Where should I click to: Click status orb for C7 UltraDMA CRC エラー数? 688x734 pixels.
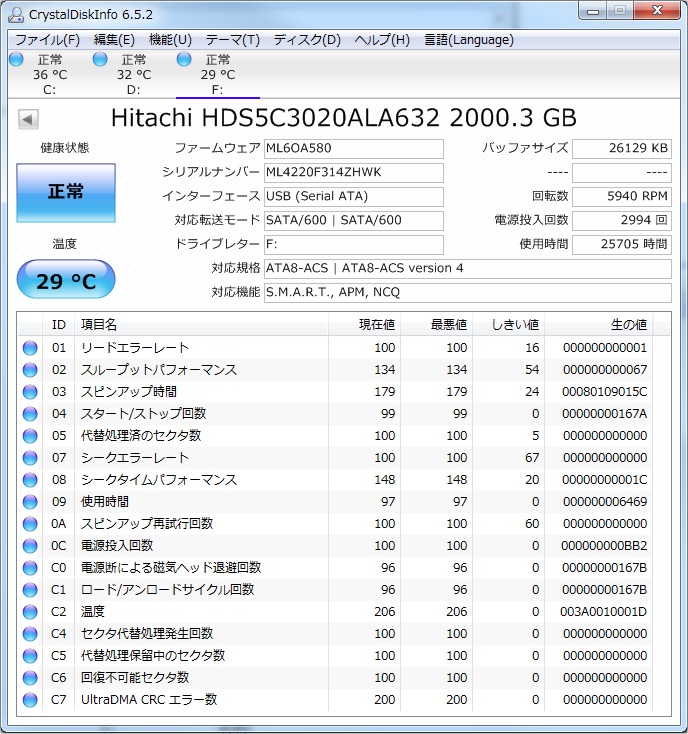(x=30, y=700)
